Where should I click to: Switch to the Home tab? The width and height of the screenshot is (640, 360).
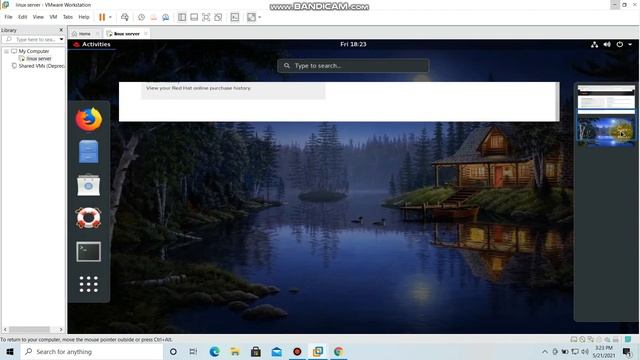pyautogui.click(x=84, y=33)
